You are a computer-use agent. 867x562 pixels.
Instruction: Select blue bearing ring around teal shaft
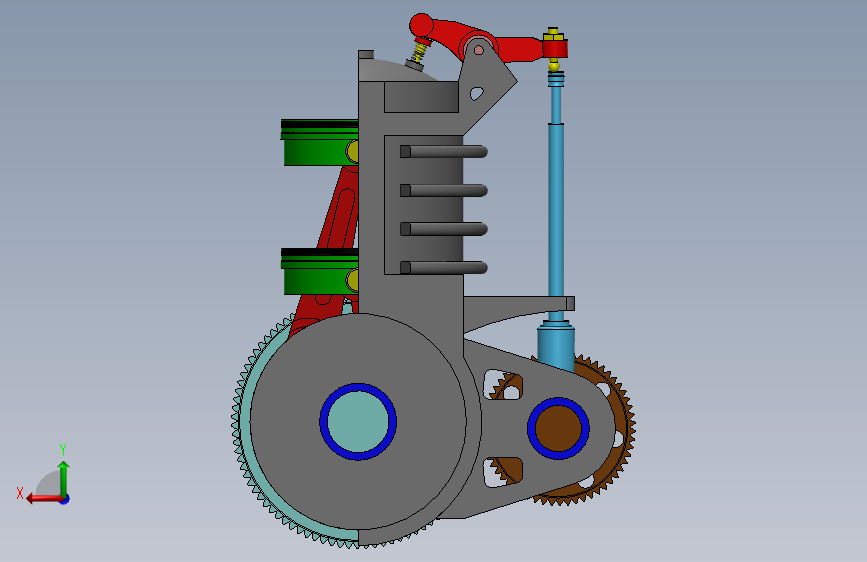(323, 421)
